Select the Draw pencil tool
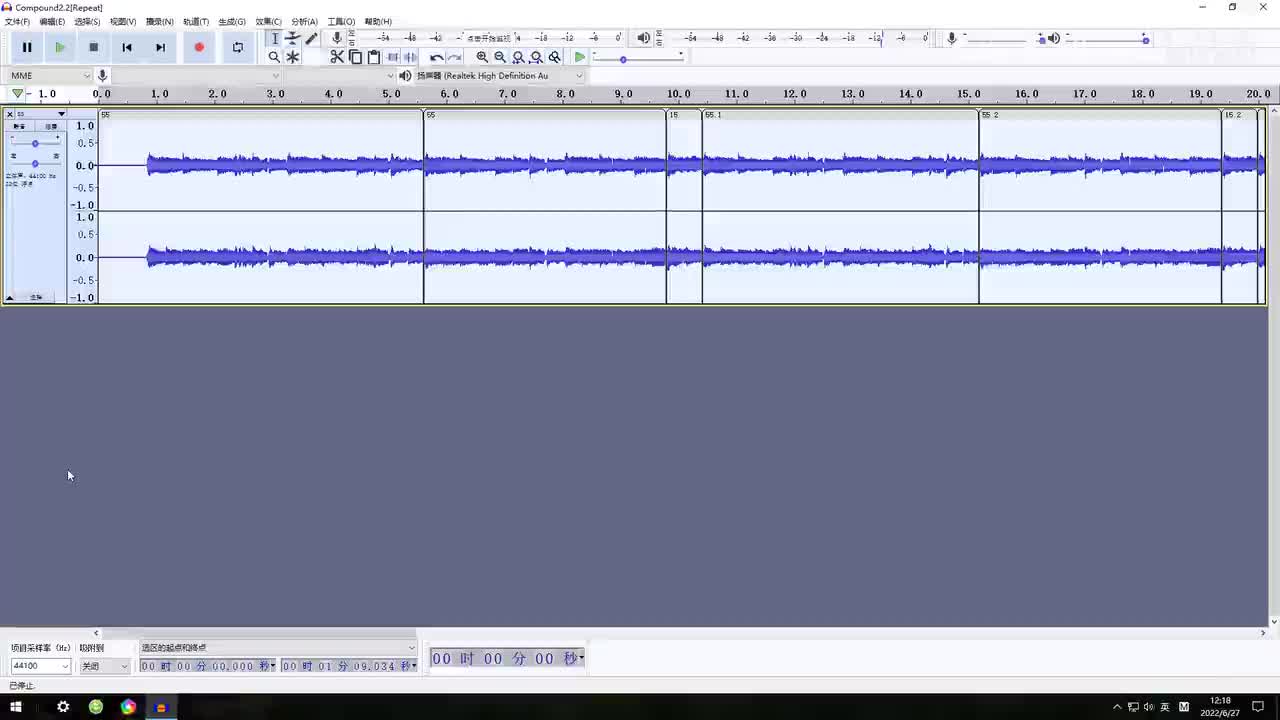The width and height of the screenshot is (1280, 720). [311, 38]
